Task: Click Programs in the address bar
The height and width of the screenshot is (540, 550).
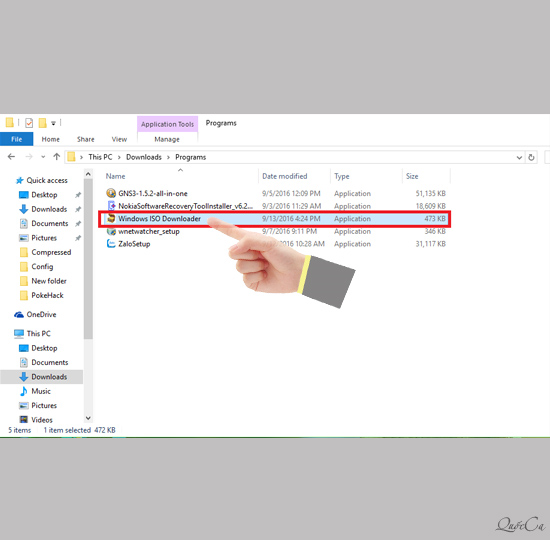Action: click(x=190, y=157)
